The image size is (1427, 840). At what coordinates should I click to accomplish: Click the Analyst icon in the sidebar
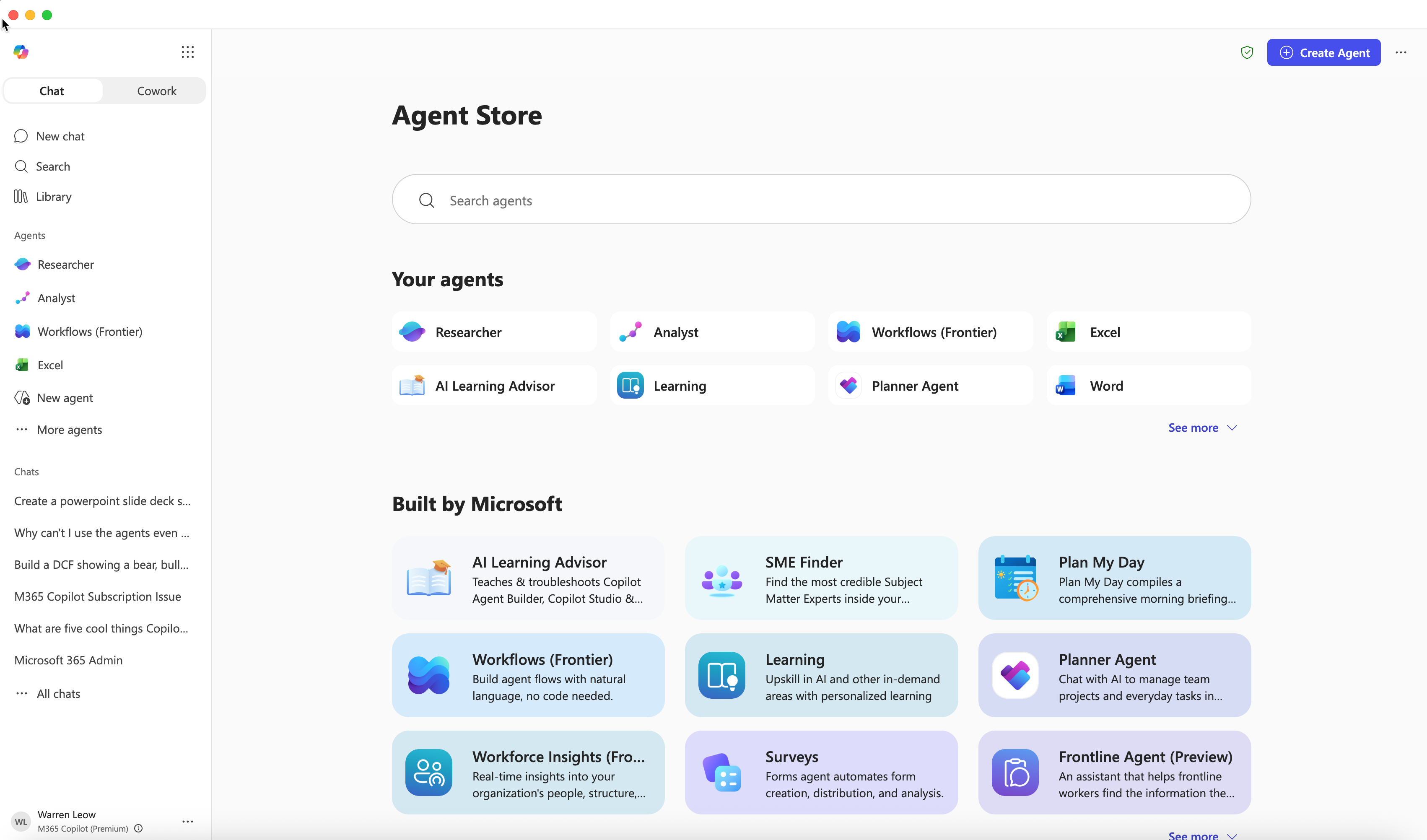point(23,298)
